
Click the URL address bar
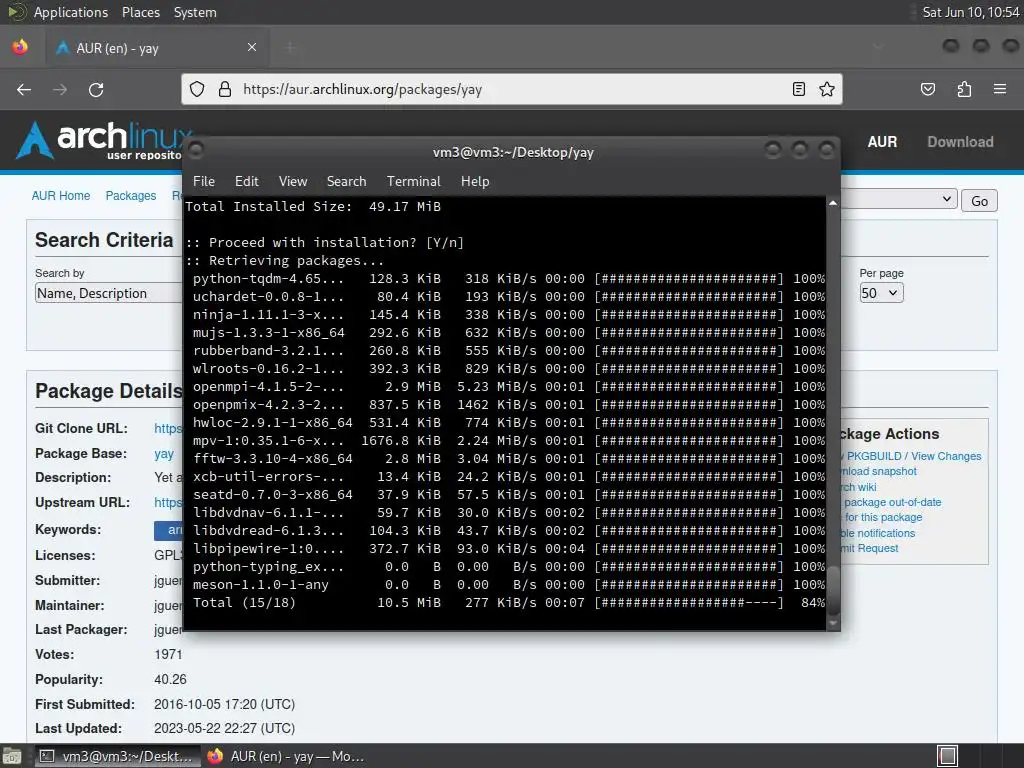511,89
